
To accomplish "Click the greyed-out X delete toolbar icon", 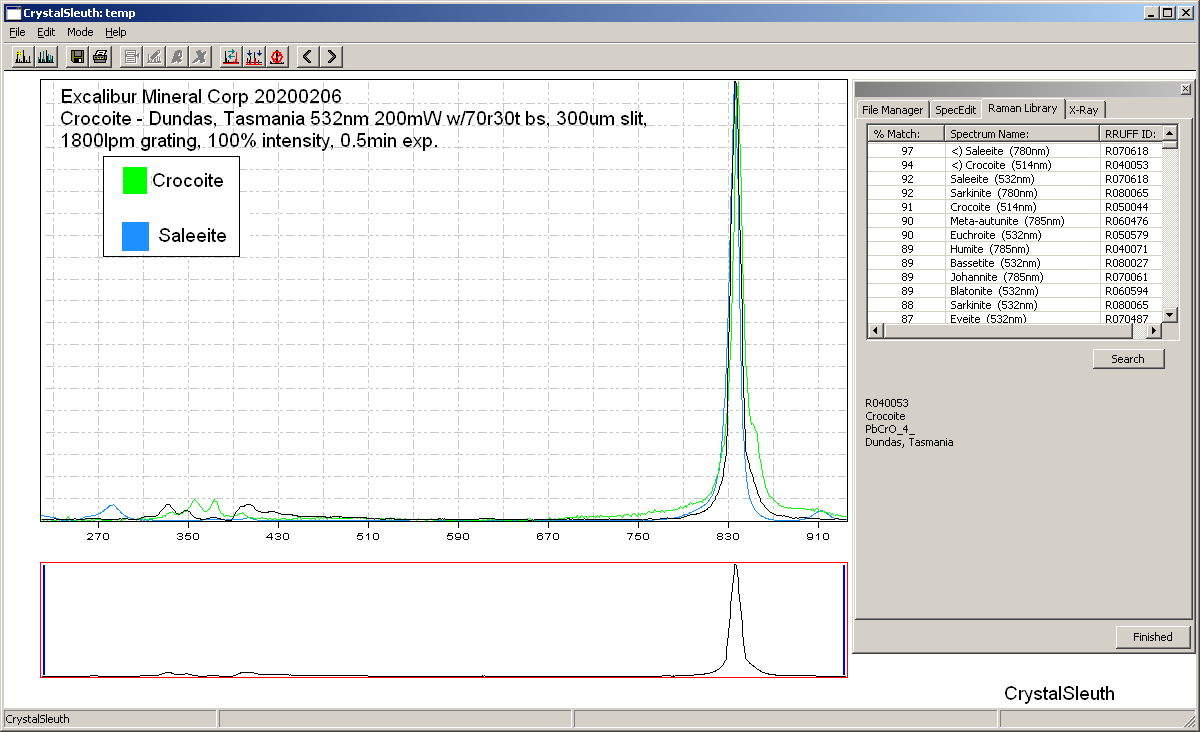I will (200, 56).
